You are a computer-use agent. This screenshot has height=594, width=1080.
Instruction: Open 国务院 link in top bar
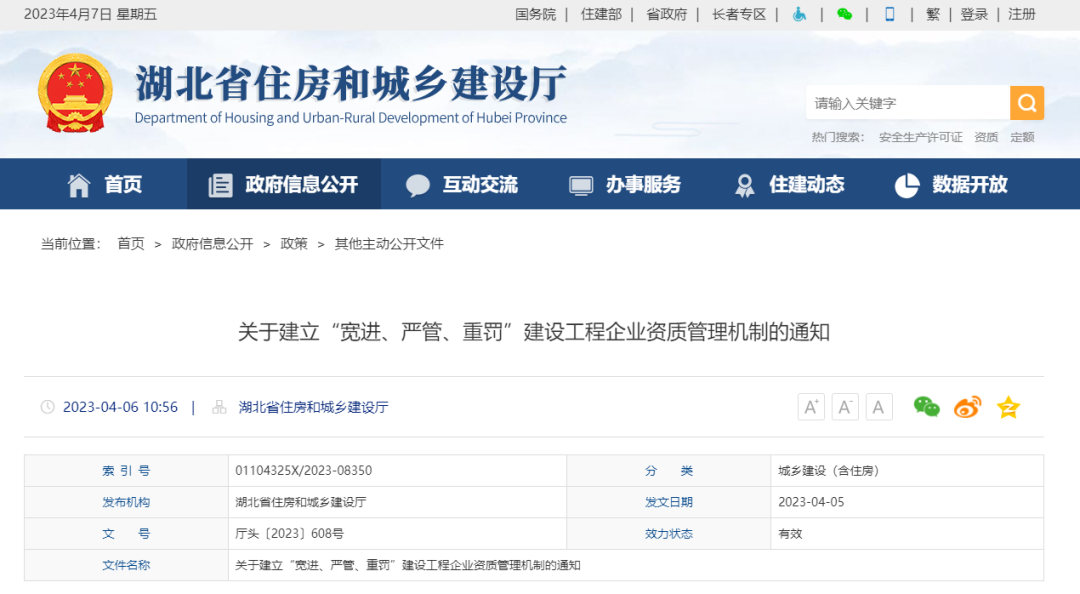point(535,14)
